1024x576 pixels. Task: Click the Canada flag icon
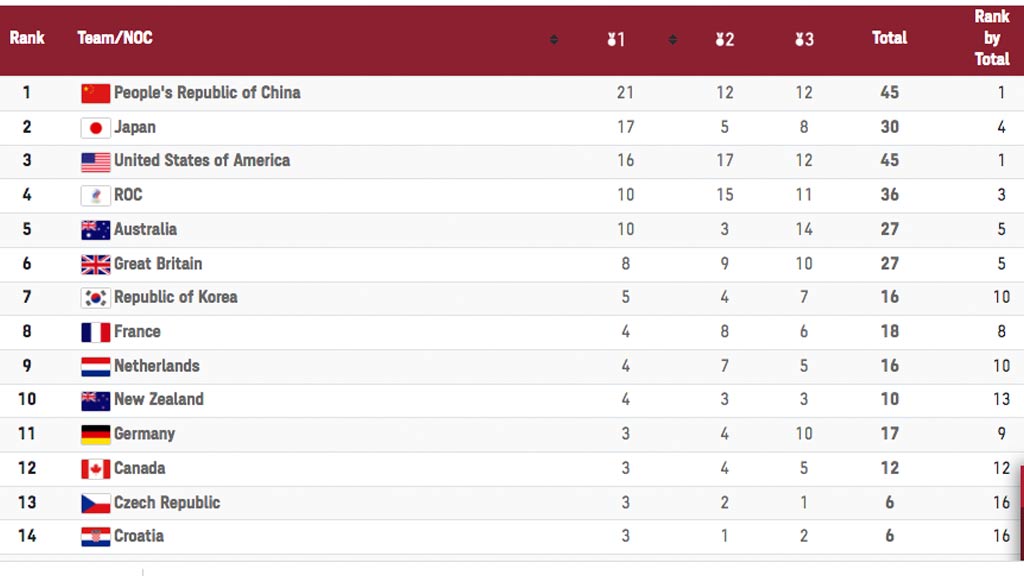point(95,469)
